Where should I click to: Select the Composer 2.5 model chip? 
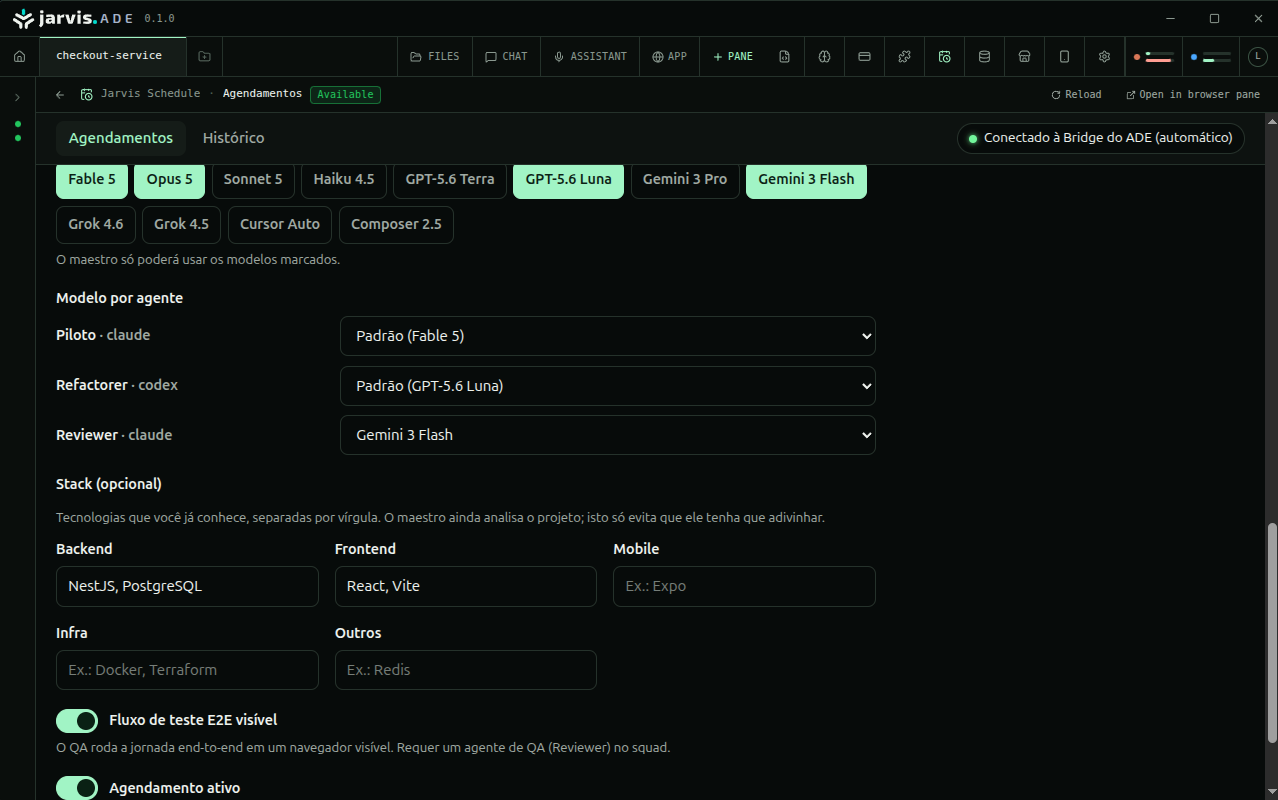click(396, 225)
